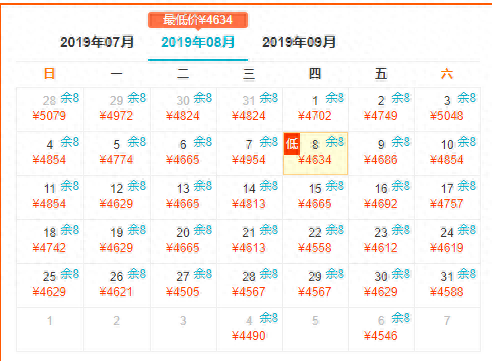
Task: Click the ¥4954 price on August 7
Action: 249,160
